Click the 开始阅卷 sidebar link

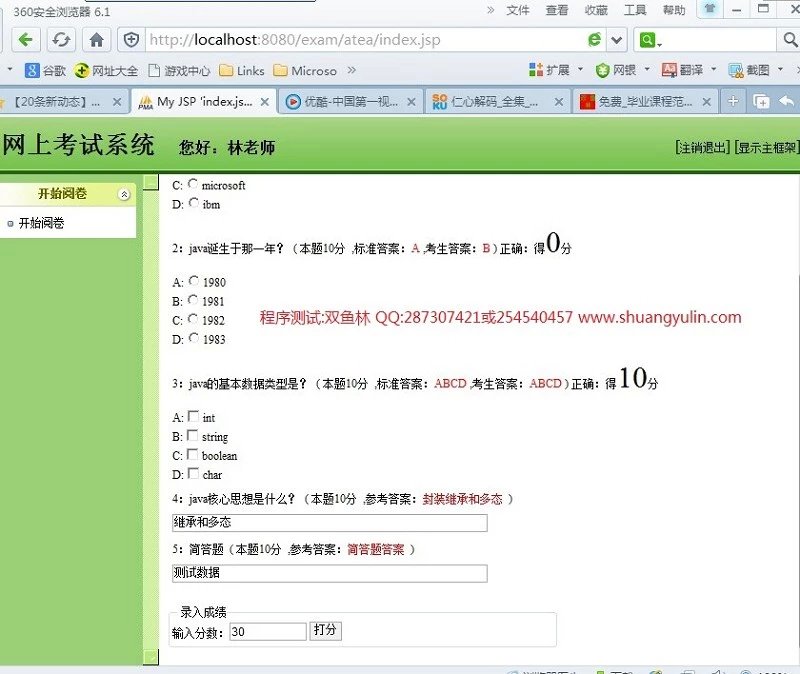(x=41, y=223)
